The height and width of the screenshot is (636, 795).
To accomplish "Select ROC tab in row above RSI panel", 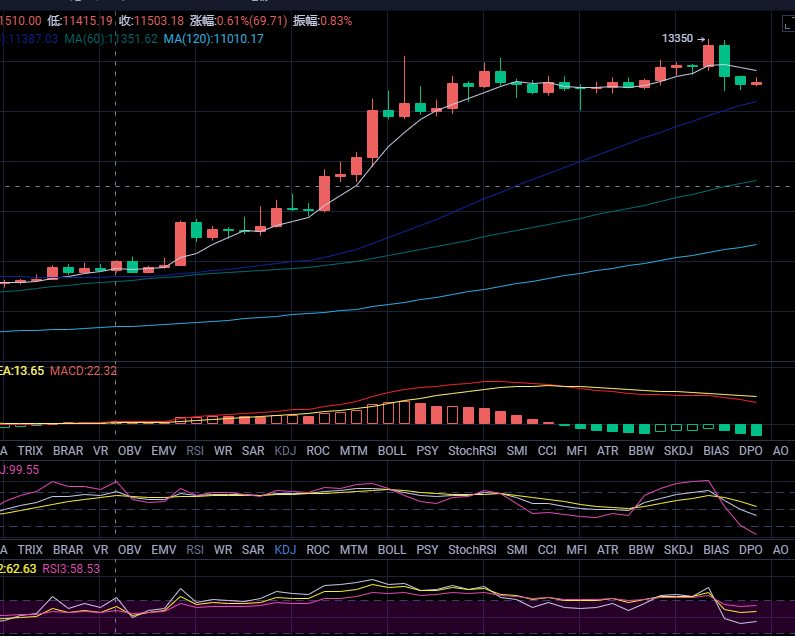I will coord(318,549).
